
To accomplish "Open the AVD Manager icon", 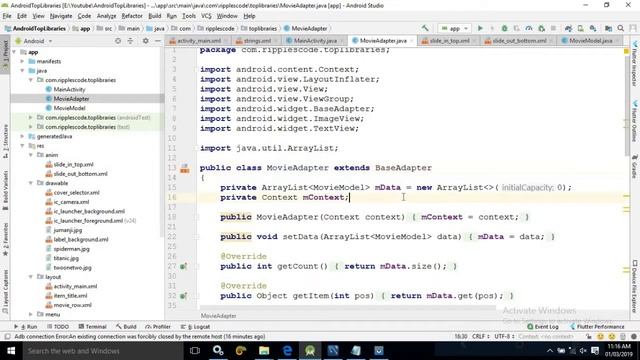I will pos(580,28).
